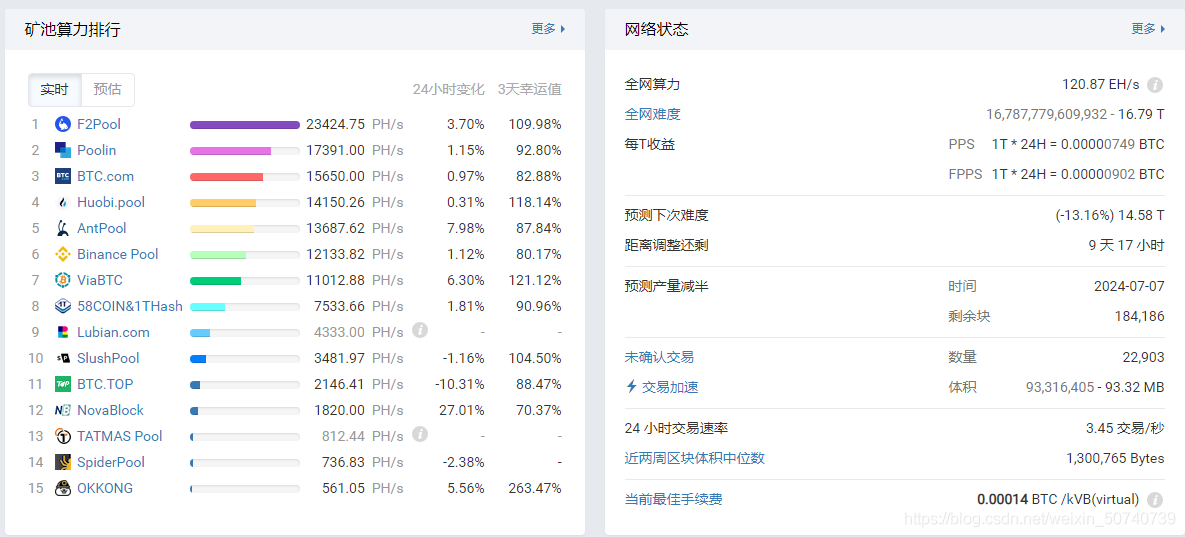Open the 全网难度 link
1185x537 pixels.
[653, 114]
